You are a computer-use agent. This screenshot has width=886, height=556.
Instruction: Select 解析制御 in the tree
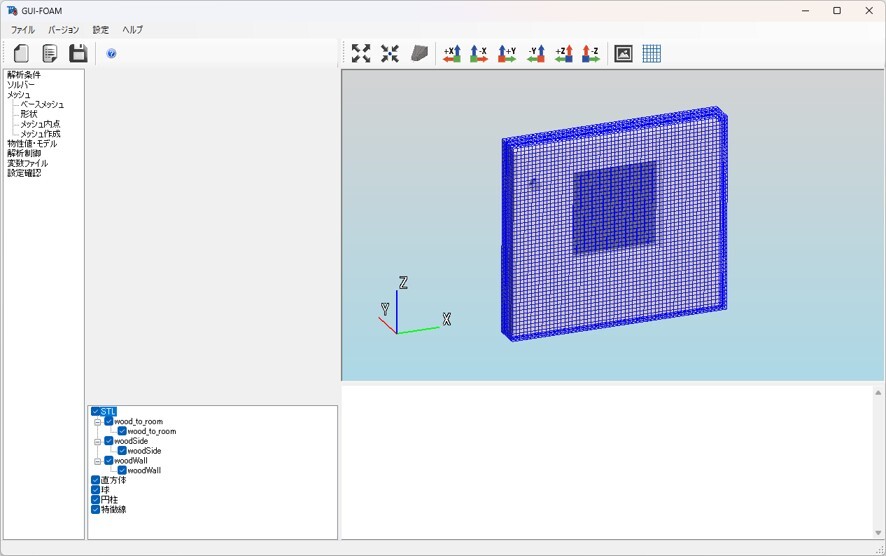[24, 153]
